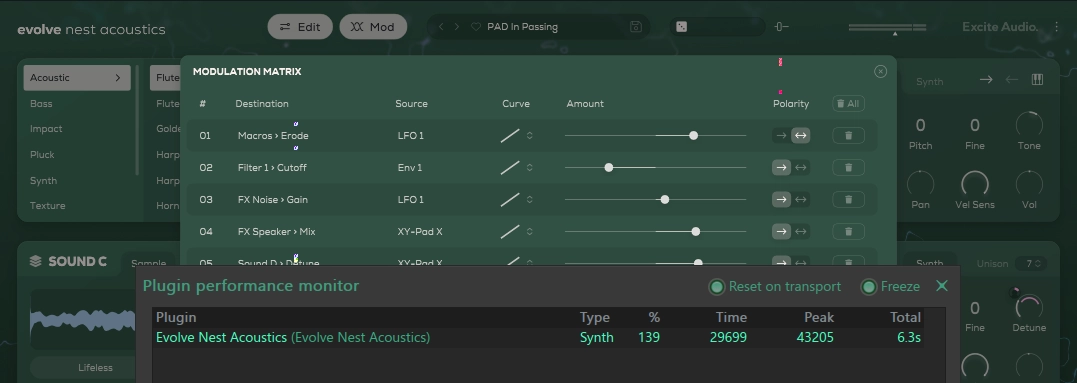Set row 01 polarity to bipolar arrow
The width and height of the screenshot is (1077, 383).
(x=800, y=135)
